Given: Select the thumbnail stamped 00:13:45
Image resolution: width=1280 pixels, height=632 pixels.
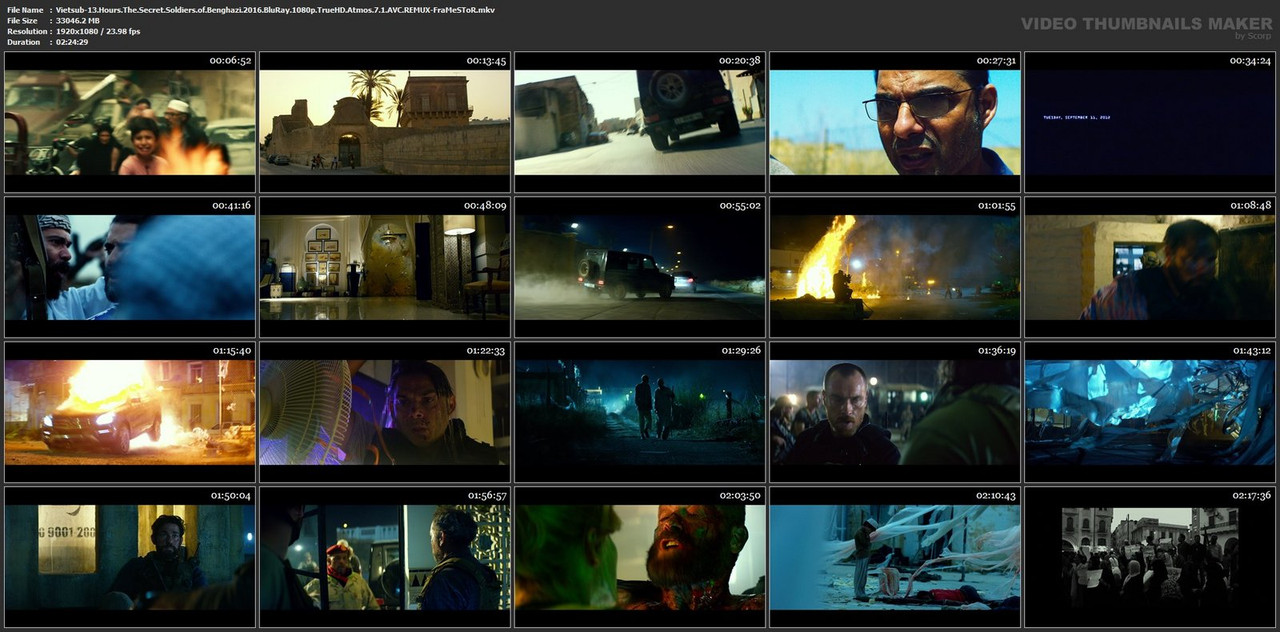Looking at the screenshot, I should [x=385, y=122].
